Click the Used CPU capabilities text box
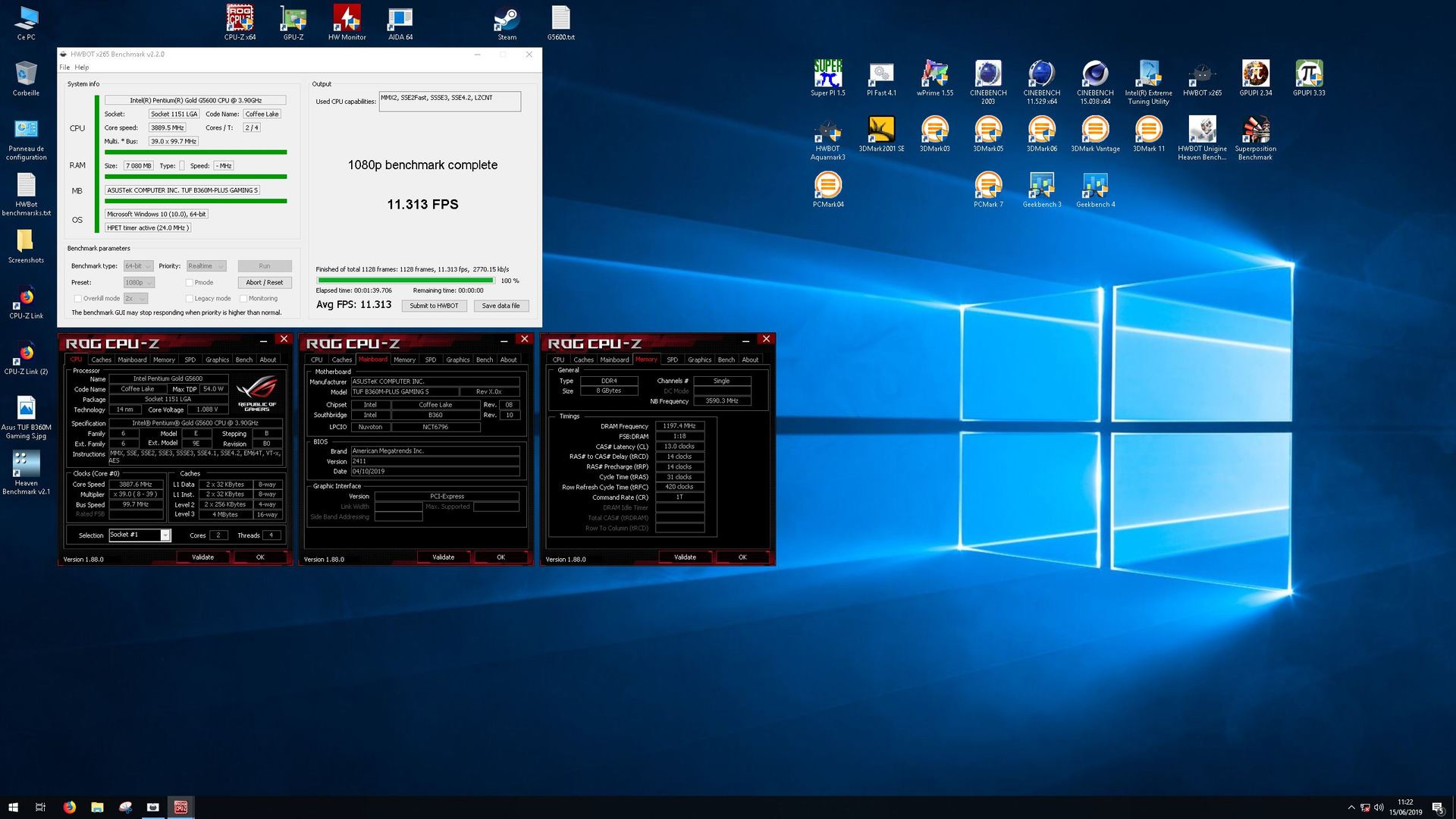This screenshot has width=1456, height=819. pos(450,102)
